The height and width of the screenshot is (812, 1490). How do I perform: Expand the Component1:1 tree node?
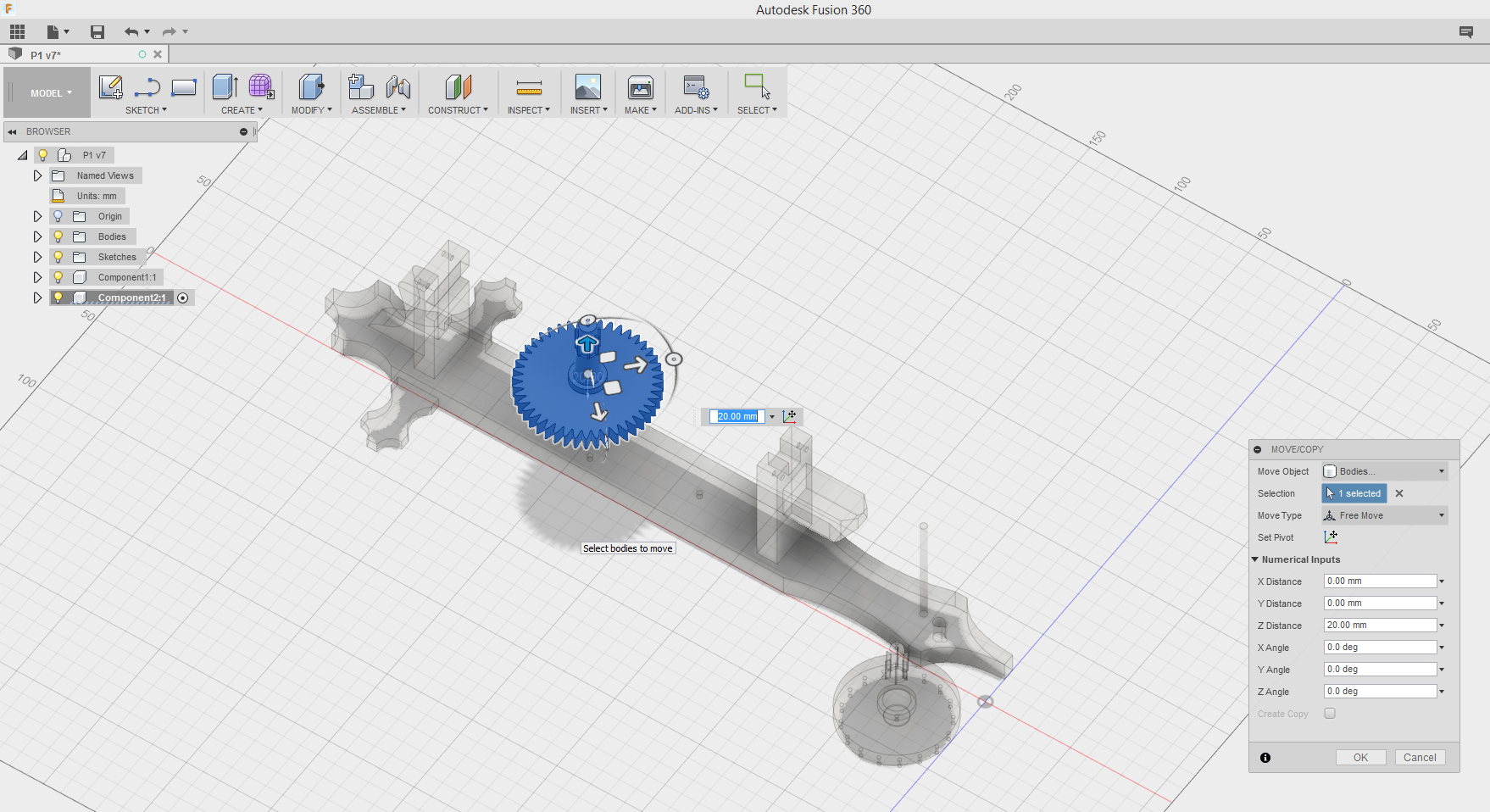pyautogui.click(x=37, y=277)
